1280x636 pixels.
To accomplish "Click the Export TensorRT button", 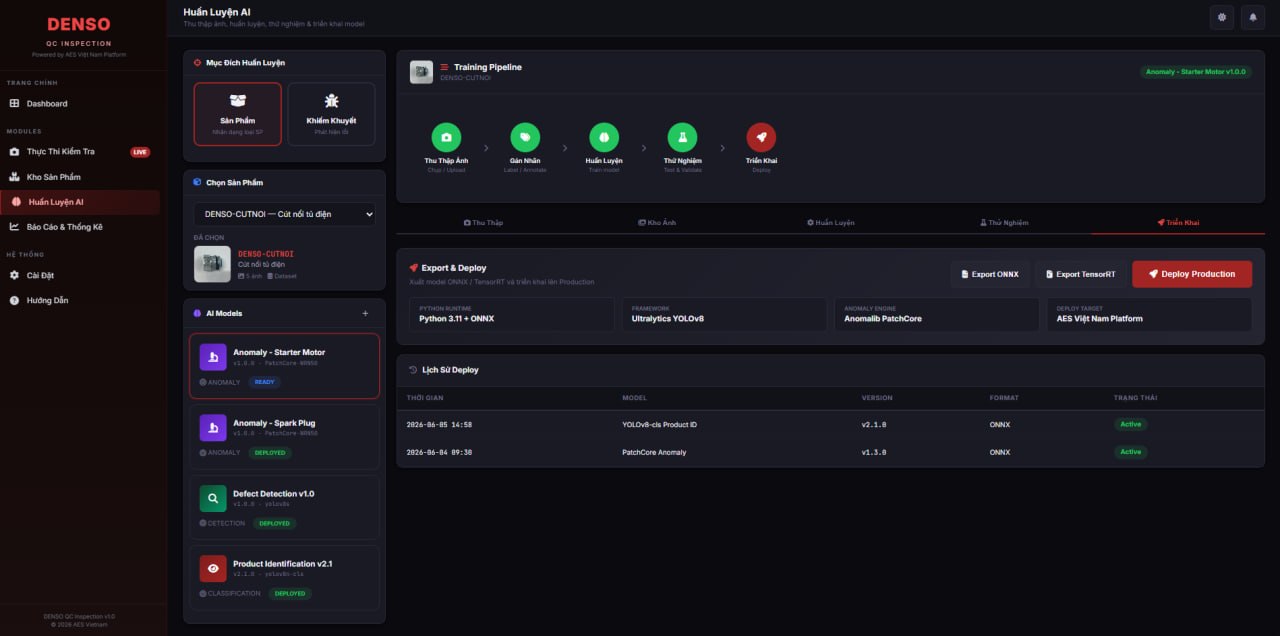I will [x=1080, y=274].
